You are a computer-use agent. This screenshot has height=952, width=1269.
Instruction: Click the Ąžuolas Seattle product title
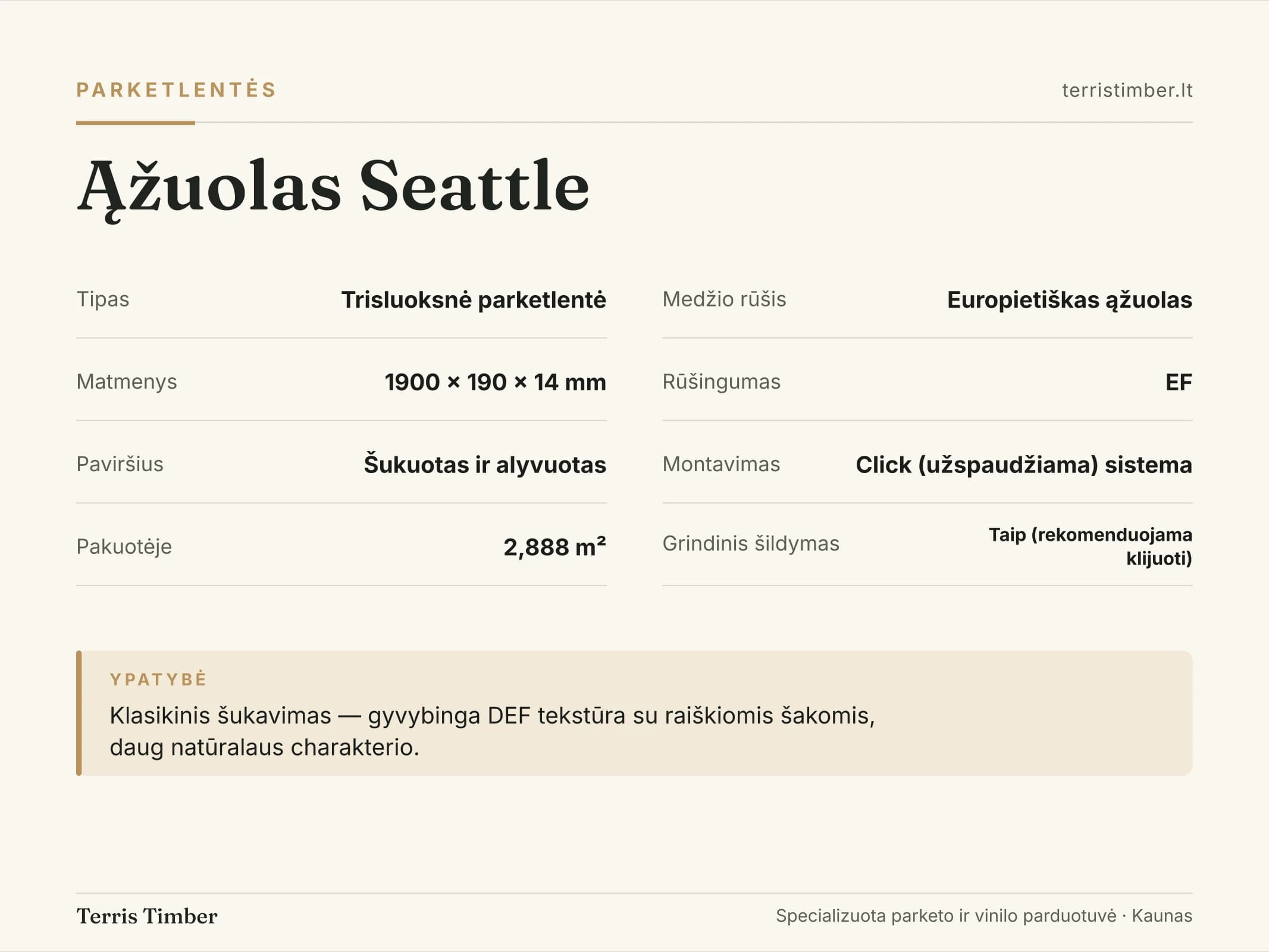click(x=333, y=187)
